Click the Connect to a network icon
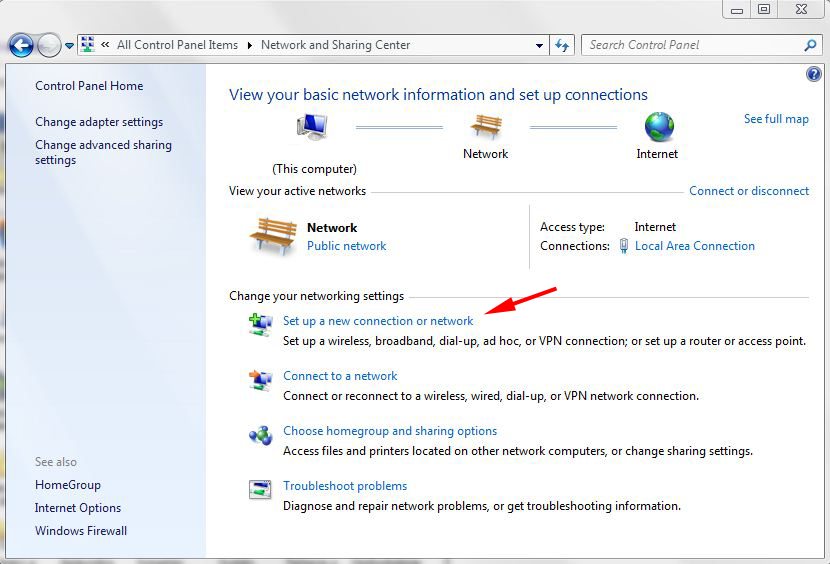The height and width of the screenshot is (564, 830). [260, 380]
